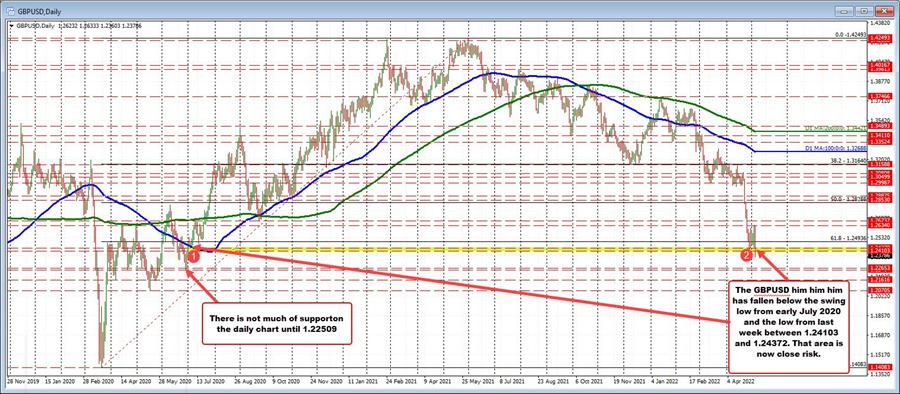This screenshot has height=394, width=900.
Task: Click the red 1.42493 price tag
Action: [x=880, y=38]
